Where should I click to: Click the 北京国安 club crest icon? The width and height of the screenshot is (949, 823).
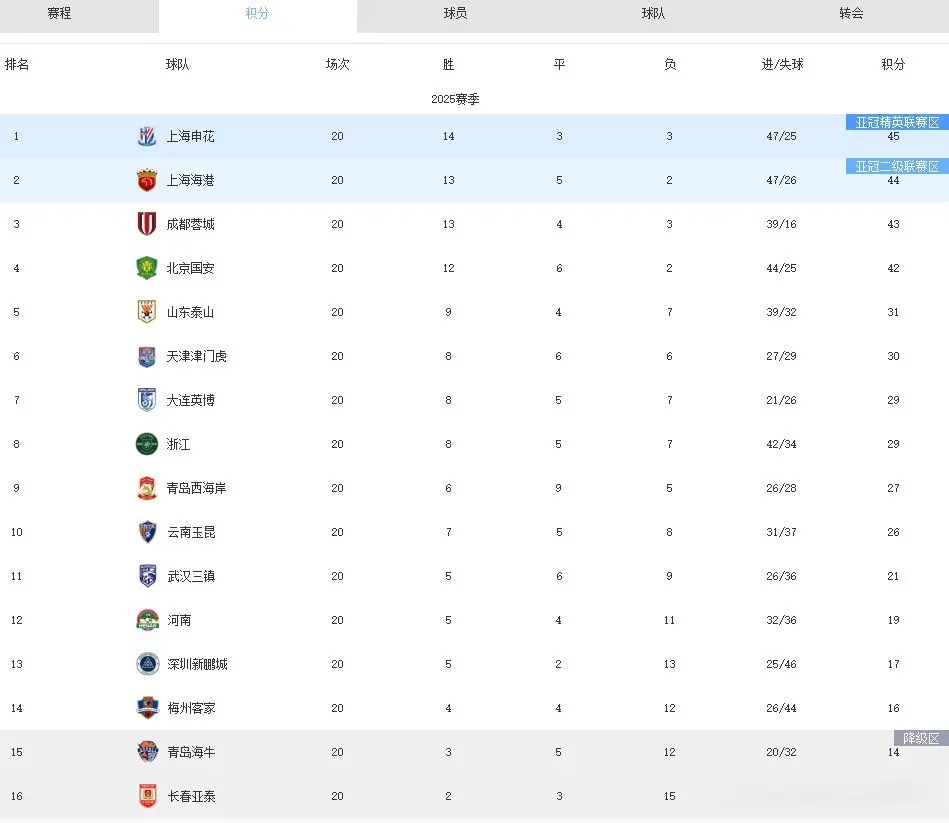(147, 269)
